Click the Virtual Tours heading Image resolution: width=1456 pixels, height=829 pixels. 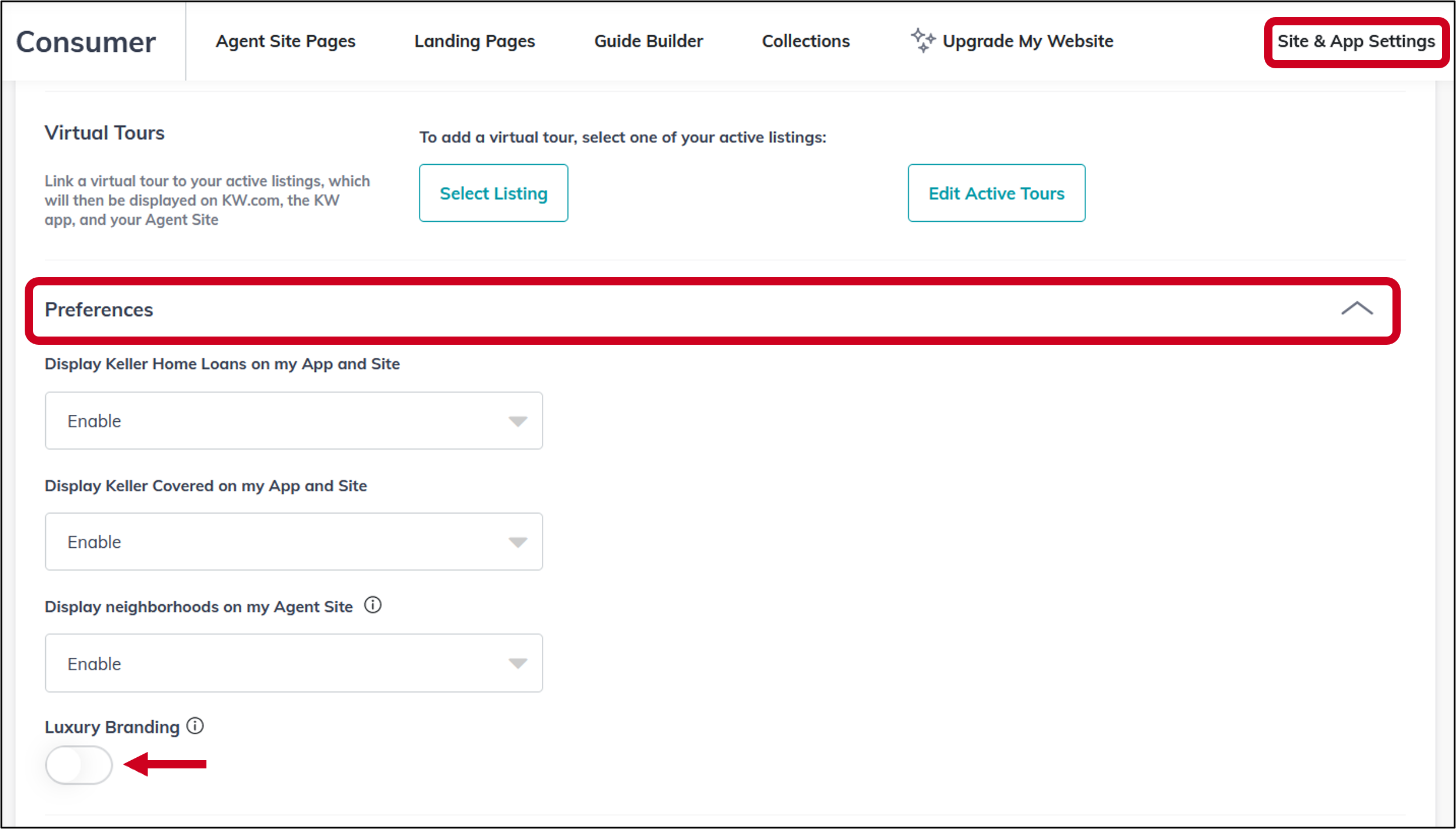105,133
